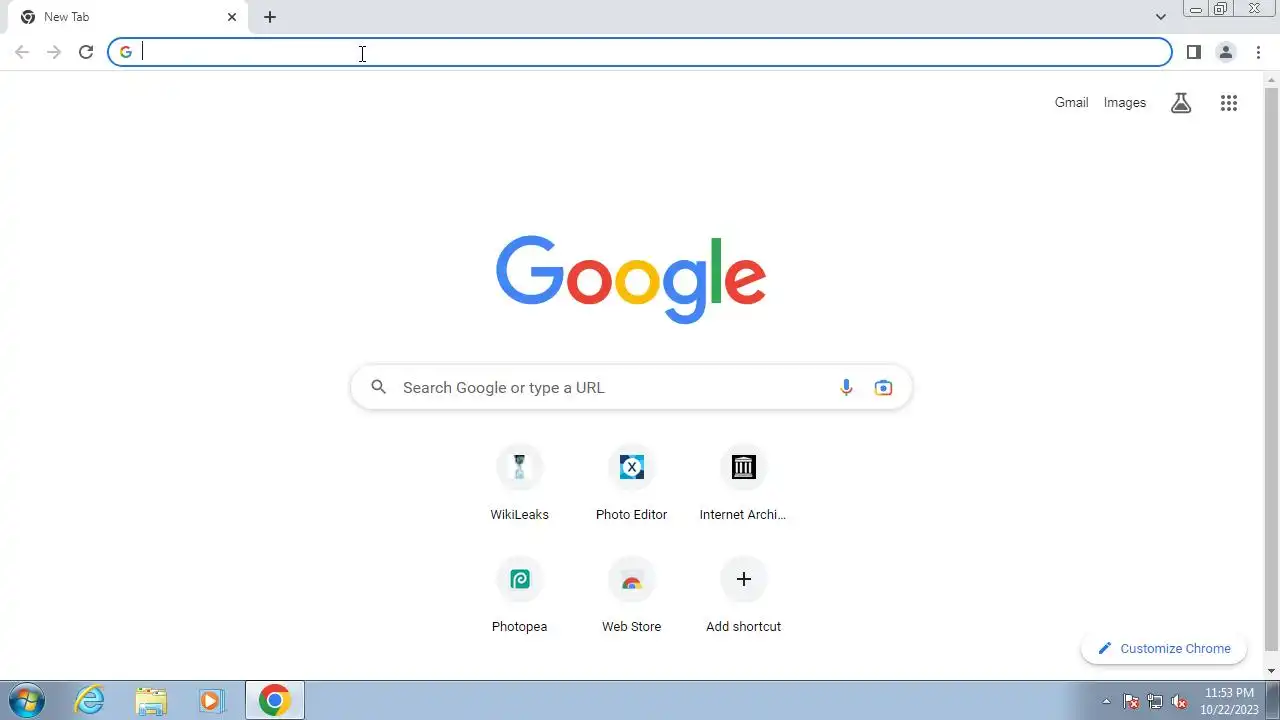Search by image with camera icon

(x=883, y=387)
